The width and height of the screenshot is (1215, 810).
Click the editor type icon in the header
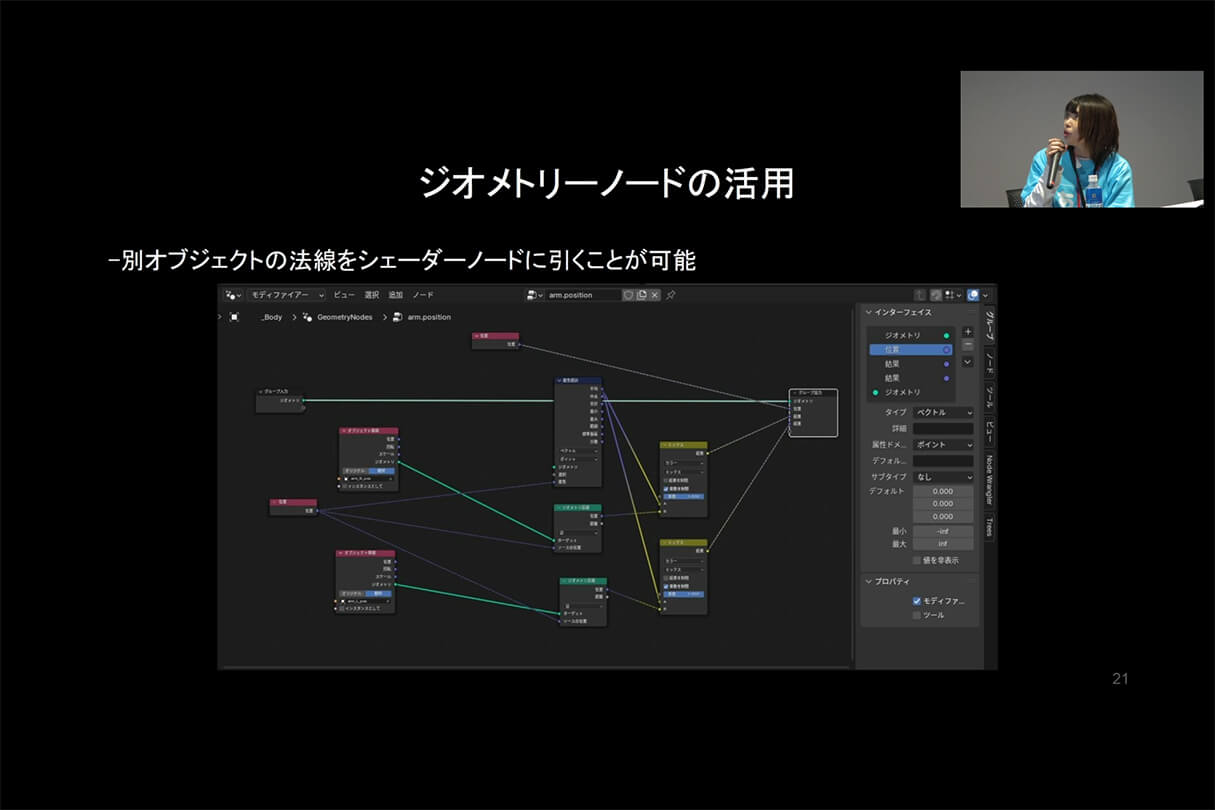point(232,294)
